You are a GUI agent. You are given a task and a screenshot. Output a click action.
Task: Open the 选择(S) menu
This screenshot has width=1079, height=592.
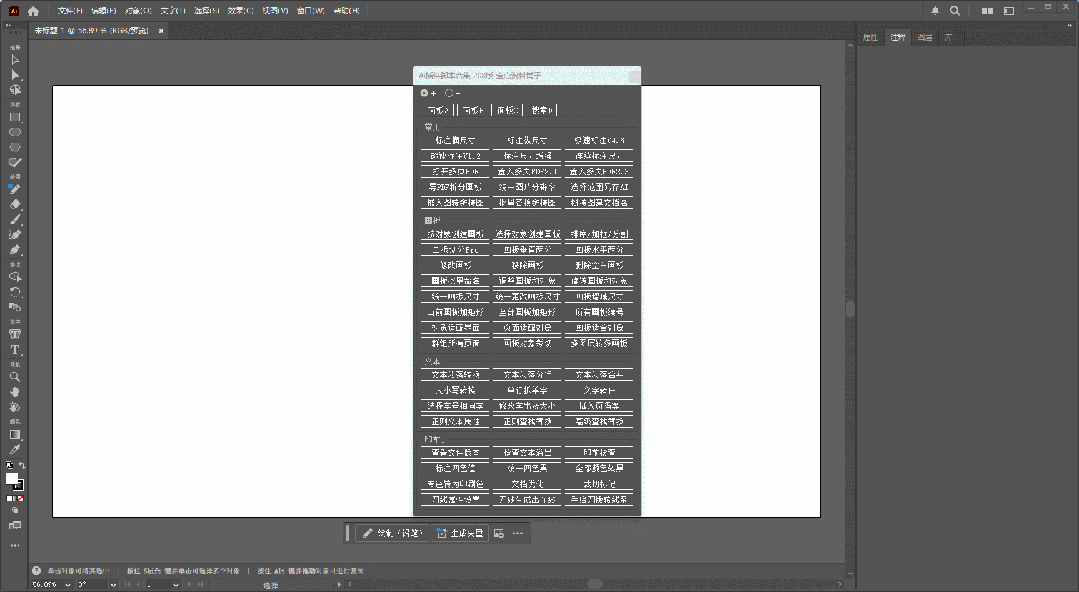pos(206,10)
